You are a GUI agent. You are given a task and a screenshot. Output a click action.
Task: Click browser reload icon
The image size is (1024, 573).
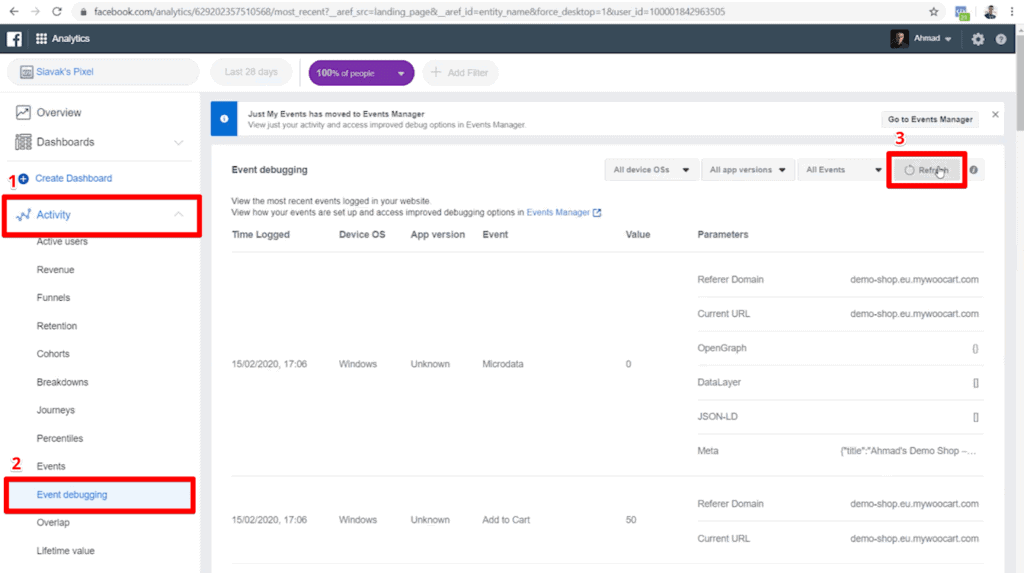pos(56,12)
